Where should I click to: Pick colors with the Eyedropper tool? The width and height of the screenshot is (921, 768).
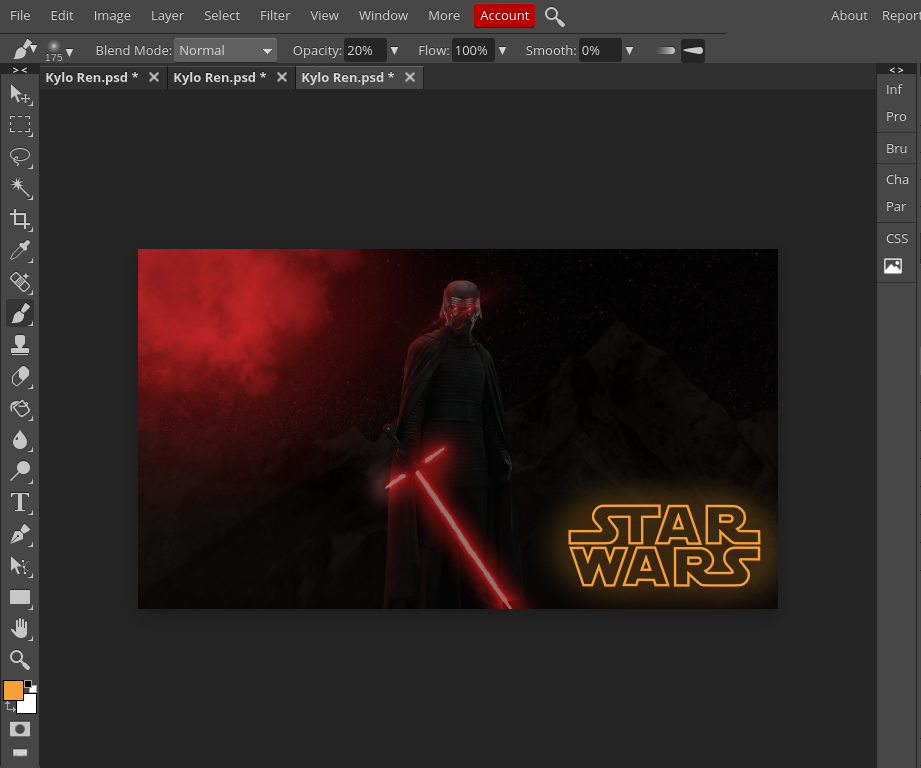click(x=20, y=251)
